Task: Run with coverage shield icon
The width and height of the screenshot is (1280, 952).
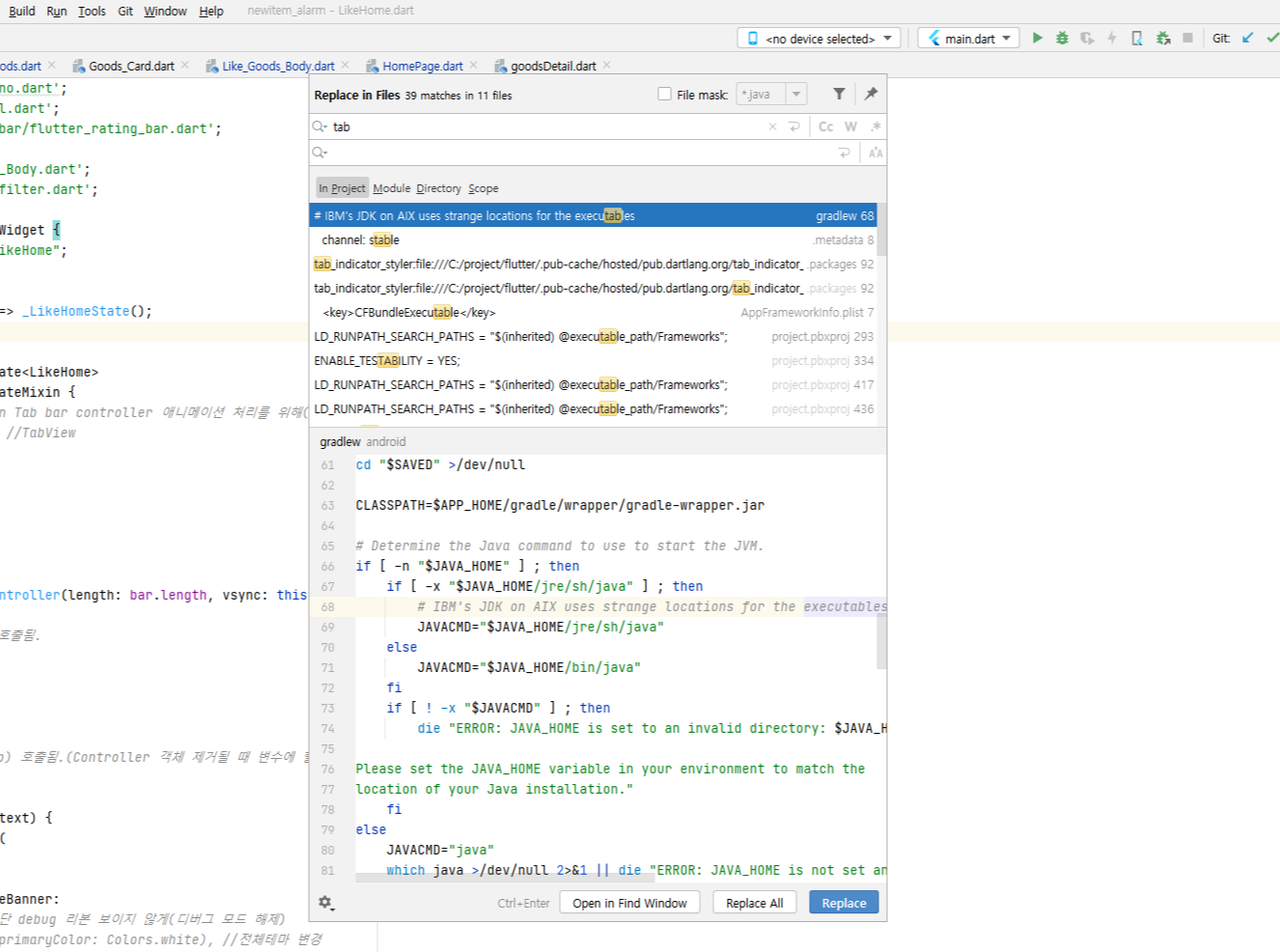Action: [1087, 38]
